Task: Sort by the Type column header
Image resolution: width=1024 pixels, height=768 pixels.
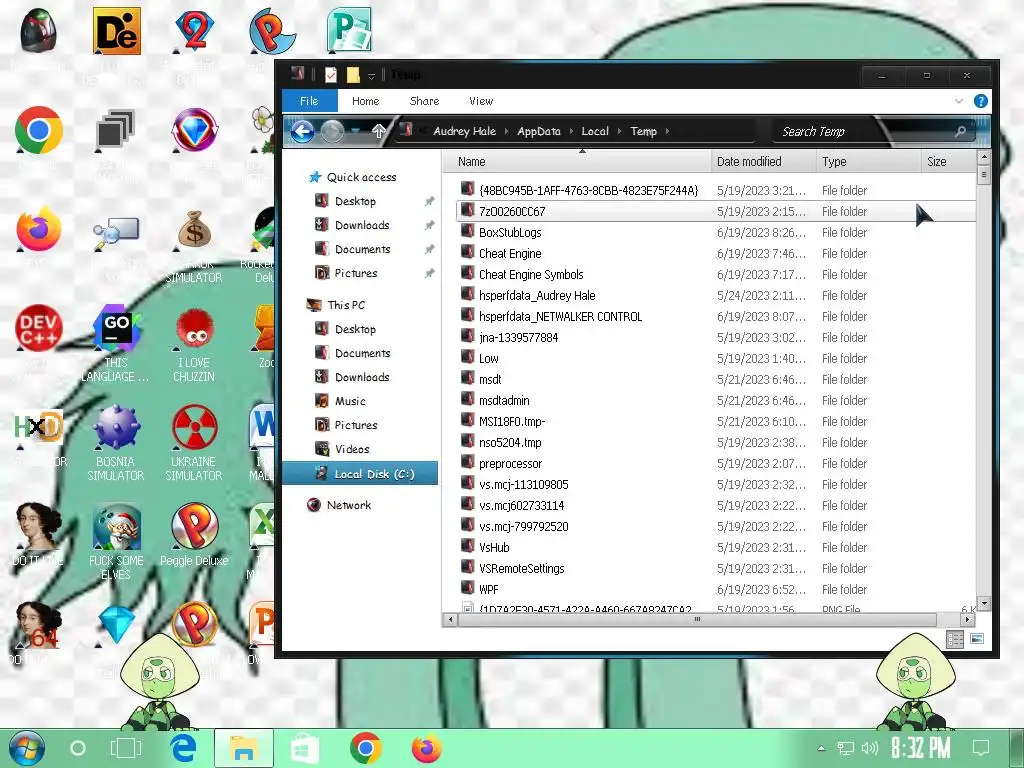Action: pyautogui.click(x=868, y=162)
